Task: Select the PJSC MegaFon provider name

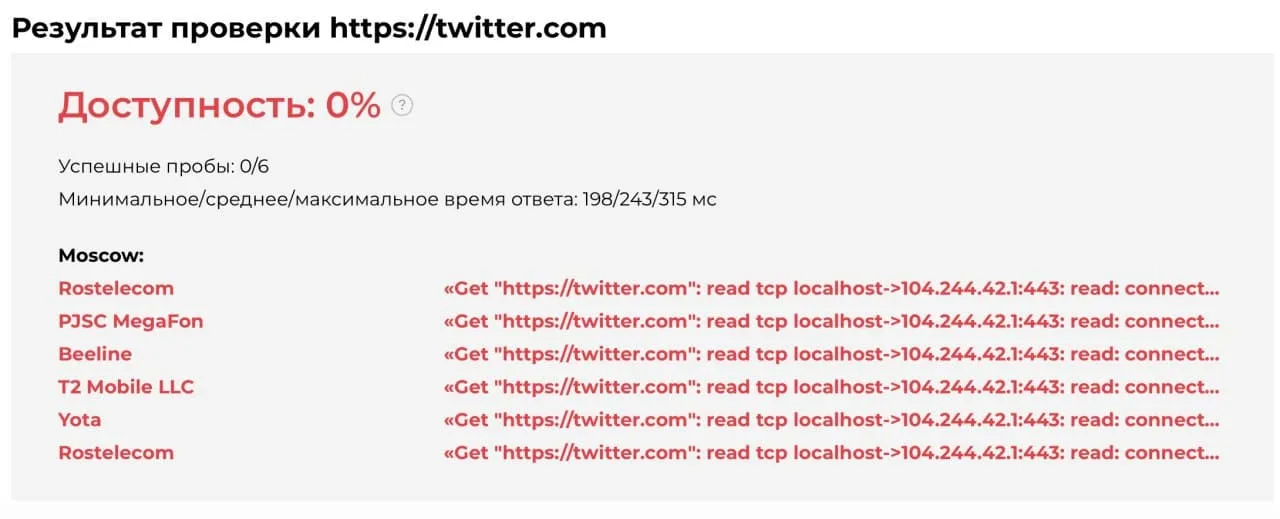Action: pos(131,321)
